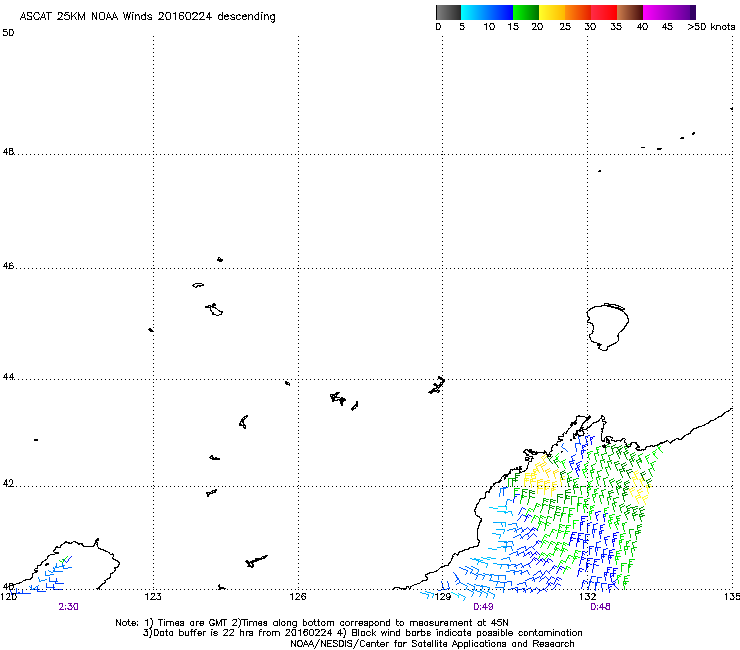
Task: Click the magenta 40-45 knots legend segment
Action: pos(656,12)
